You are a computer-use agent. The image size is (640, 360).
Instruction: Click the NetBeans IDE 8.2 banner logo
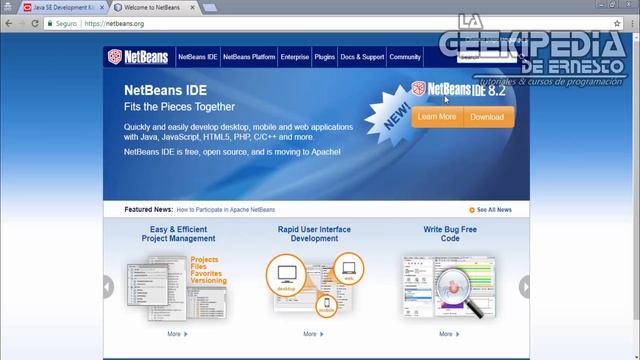459,89
